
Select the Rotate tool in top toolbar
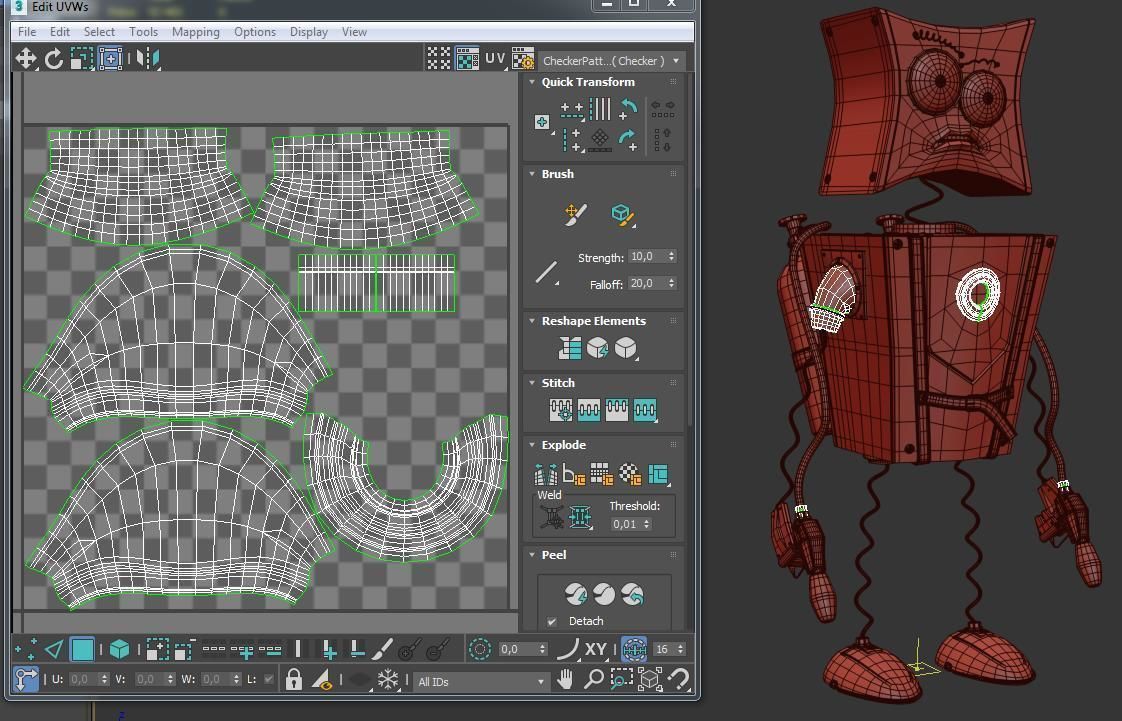[54, 59]
